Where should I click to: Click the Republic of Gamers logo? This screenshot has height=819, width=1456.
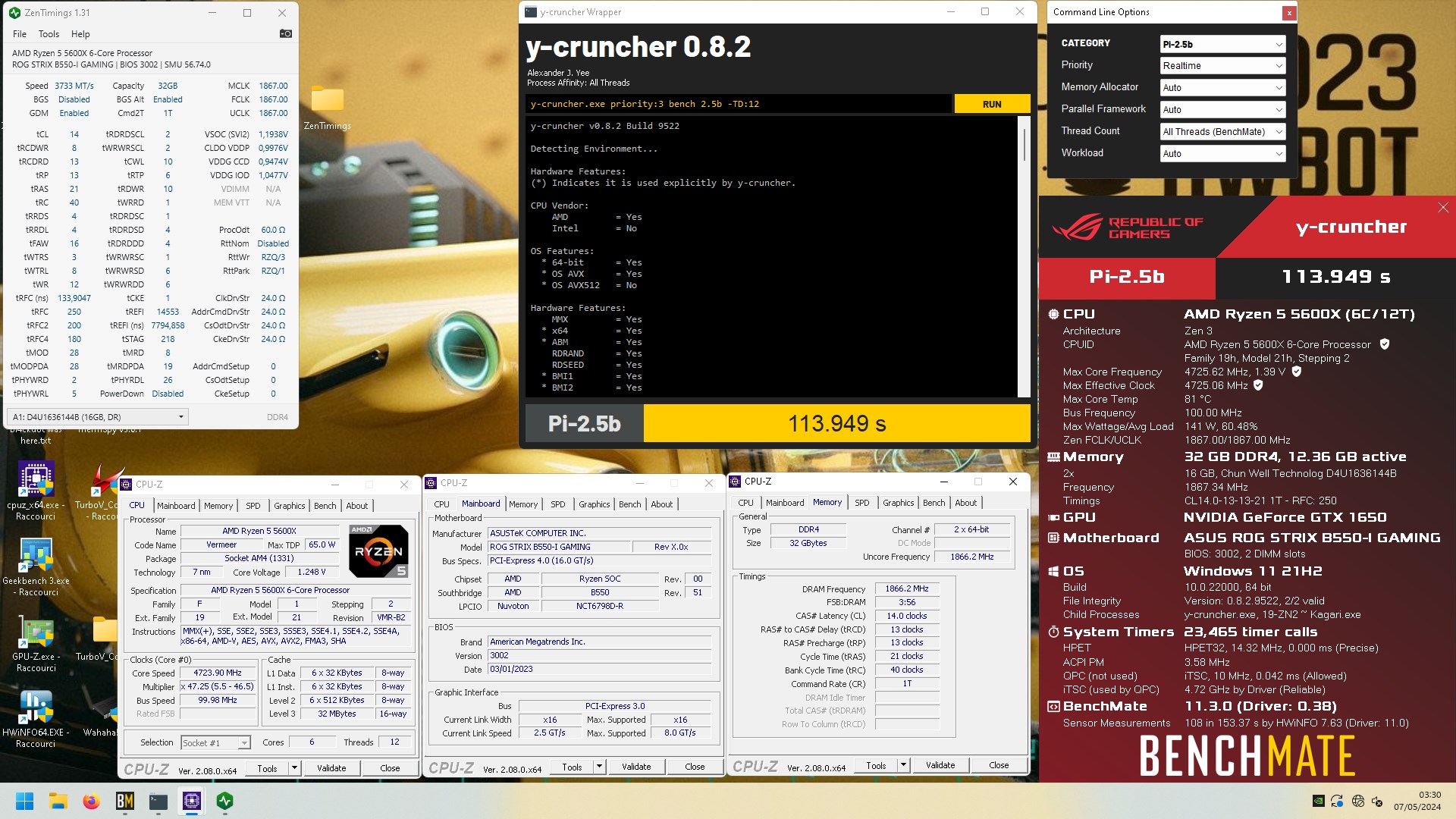click(1128, 227)
